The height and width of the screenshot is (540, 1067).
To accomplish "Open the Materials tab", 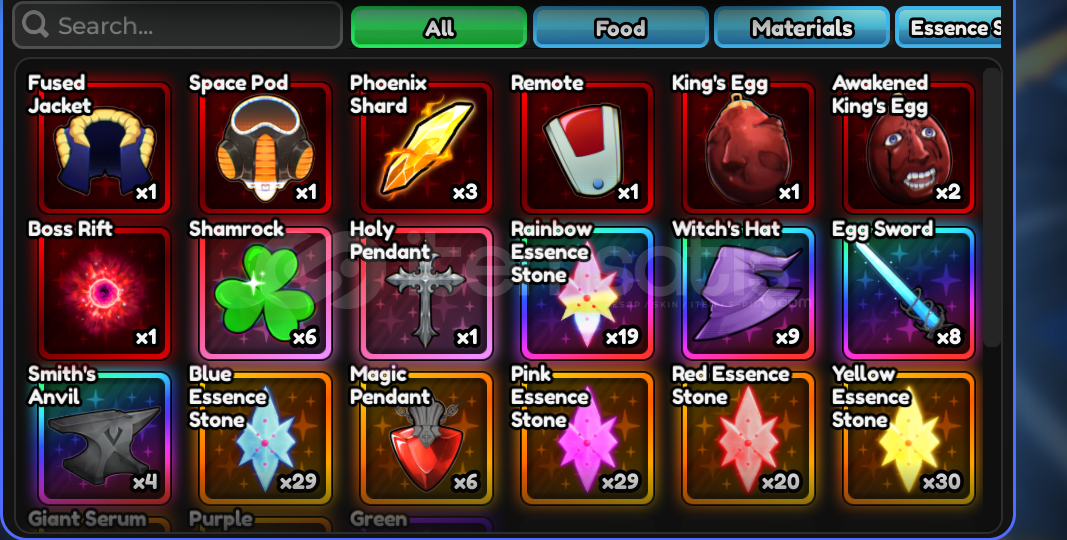I will tap(802, 27).
